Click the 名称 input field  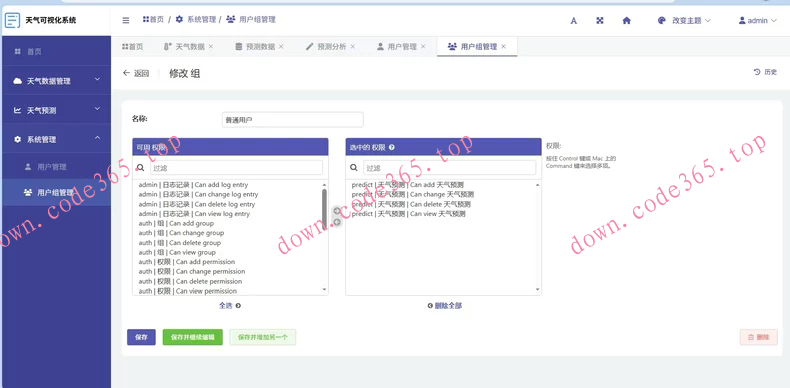292,120
